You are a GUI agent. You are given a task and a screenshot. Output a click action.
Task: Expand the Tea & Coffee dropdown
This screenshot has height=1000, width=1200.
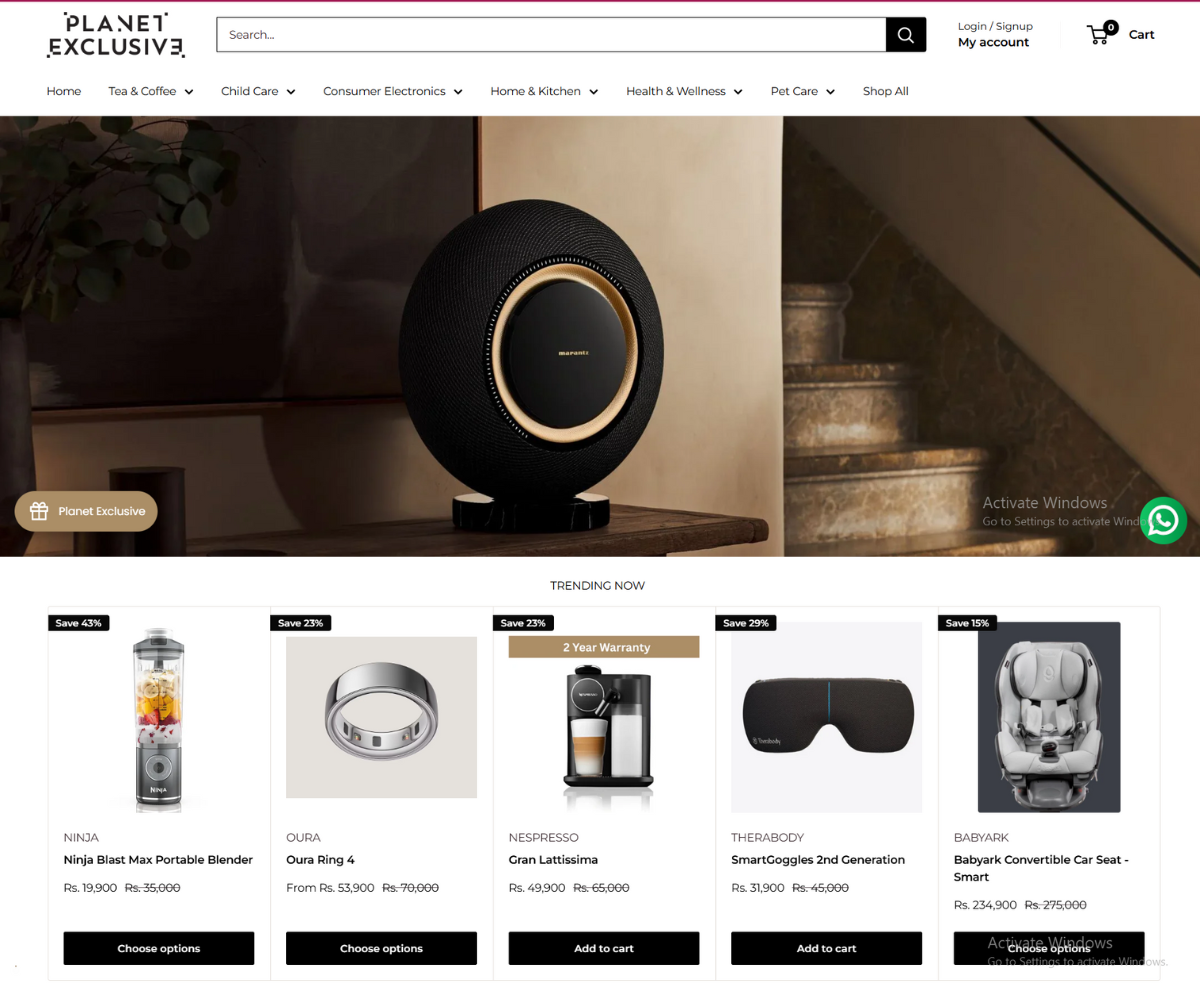151,91
